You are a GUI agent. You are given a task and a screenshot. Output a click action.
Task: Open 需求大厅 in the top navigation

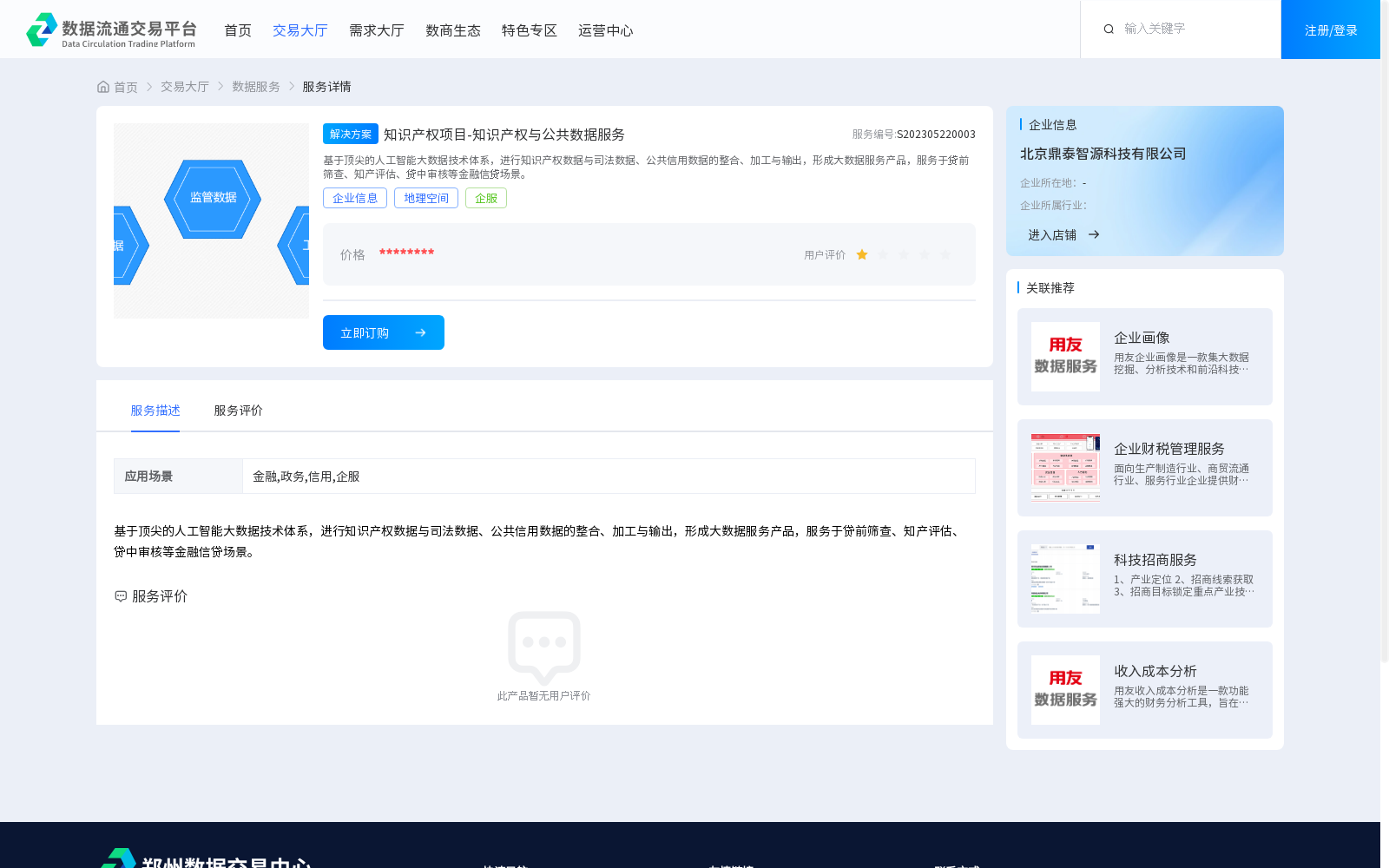tap(377, 30)
